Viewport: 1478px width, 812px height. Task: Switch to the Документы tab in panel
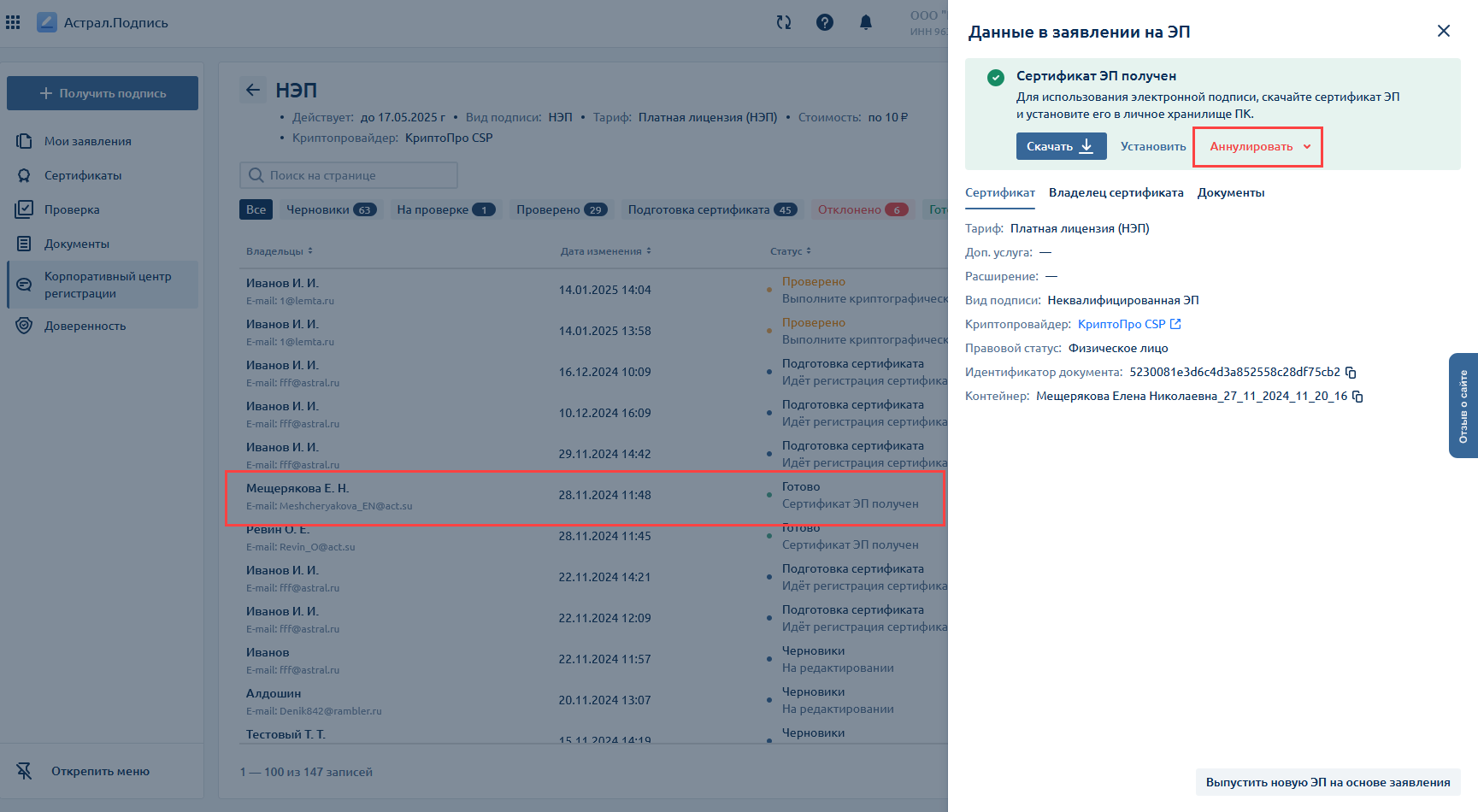click(1231, 193)
